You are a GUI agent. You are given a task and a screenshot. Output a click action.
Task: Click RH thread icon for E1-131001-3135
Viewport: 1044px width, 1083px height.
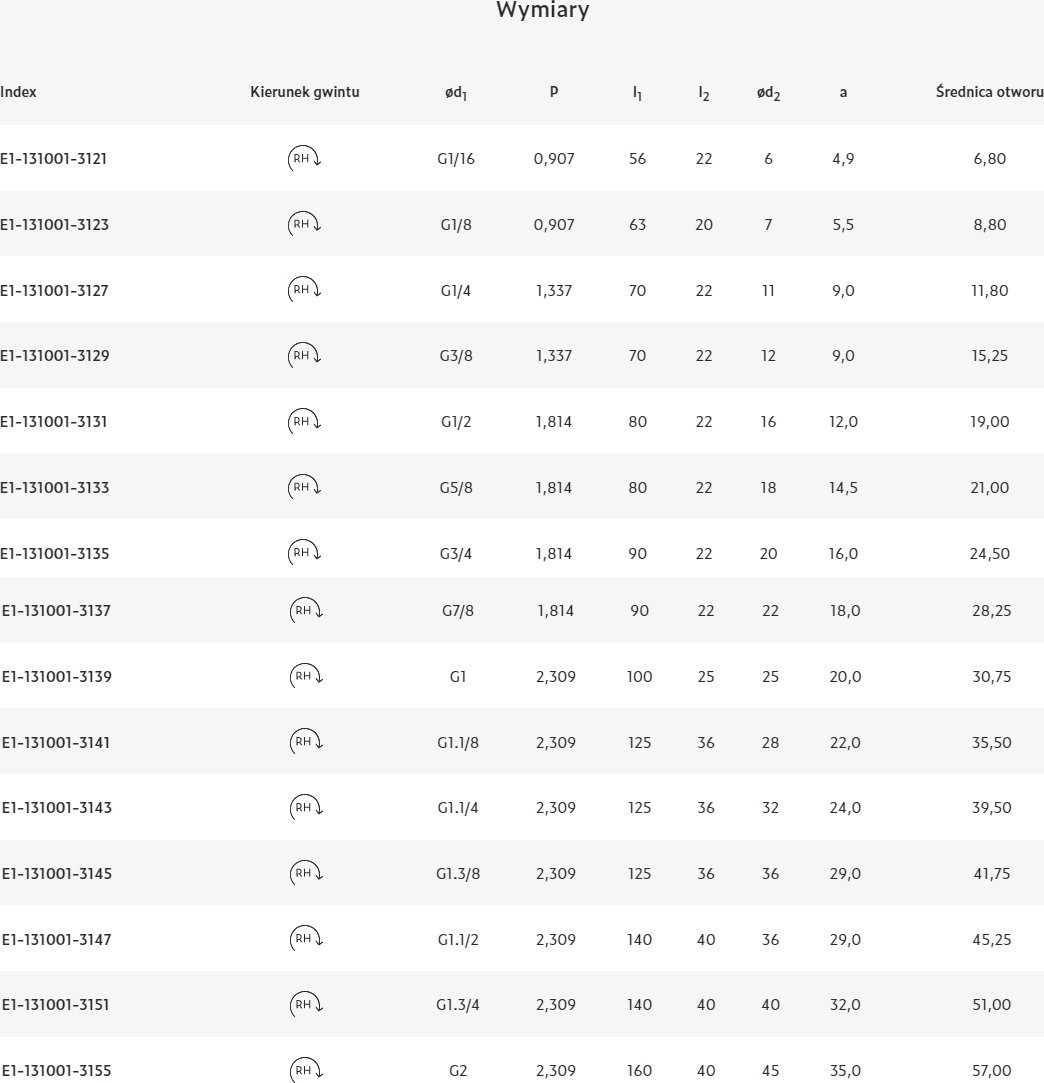click(x=304, y=553)
